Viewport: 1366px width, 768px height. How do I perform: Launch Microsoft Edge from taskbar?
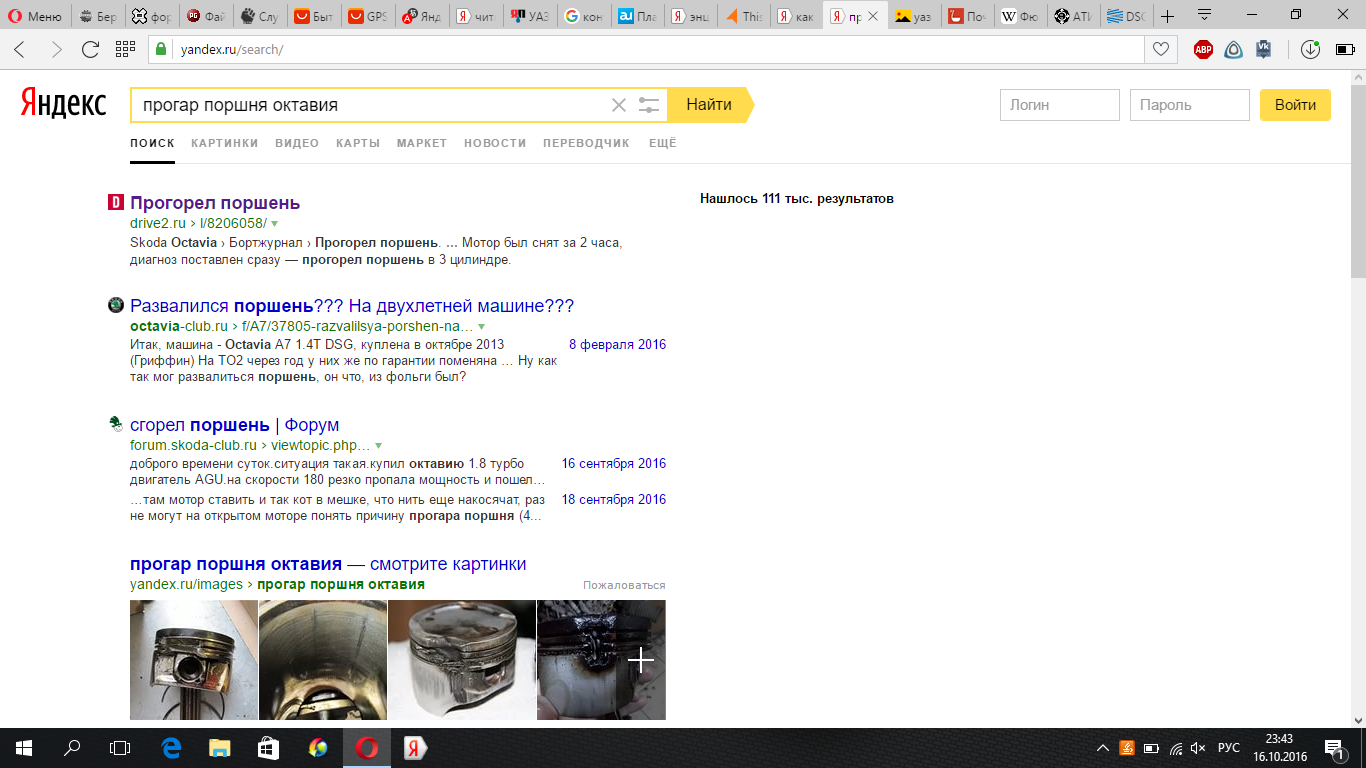click(x=171, y=748)
